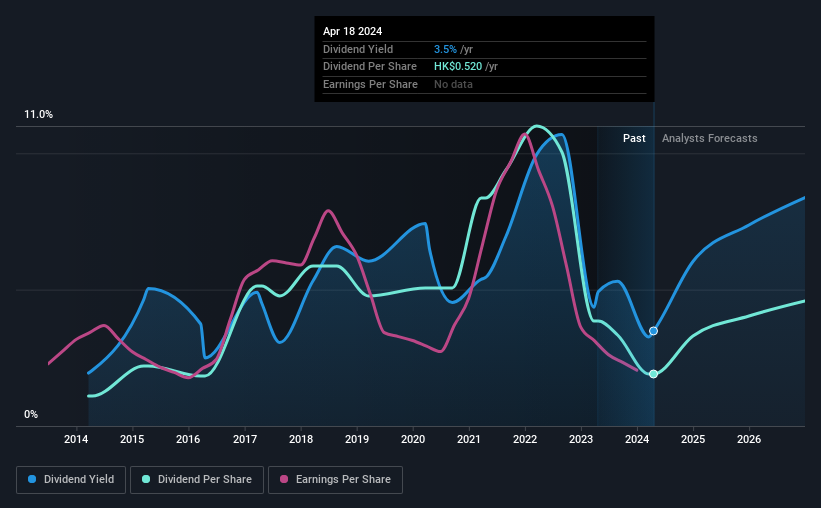Click the 2024 x-axis label
This screenshot has width=821, height=508.
pyautogui.click(x=637, y=439)
